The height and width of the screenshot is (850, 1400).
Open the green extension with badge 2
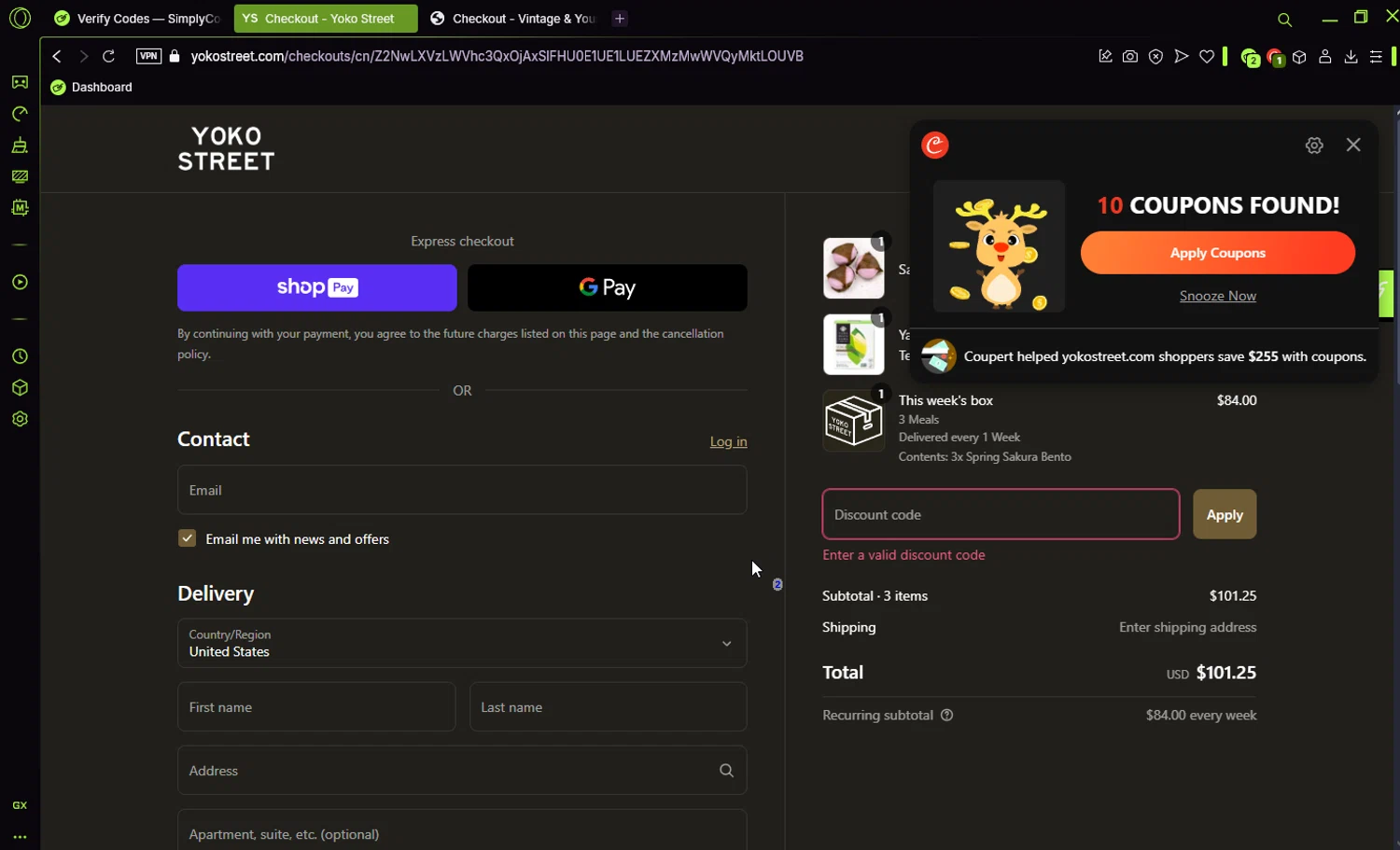[1250, 58]
